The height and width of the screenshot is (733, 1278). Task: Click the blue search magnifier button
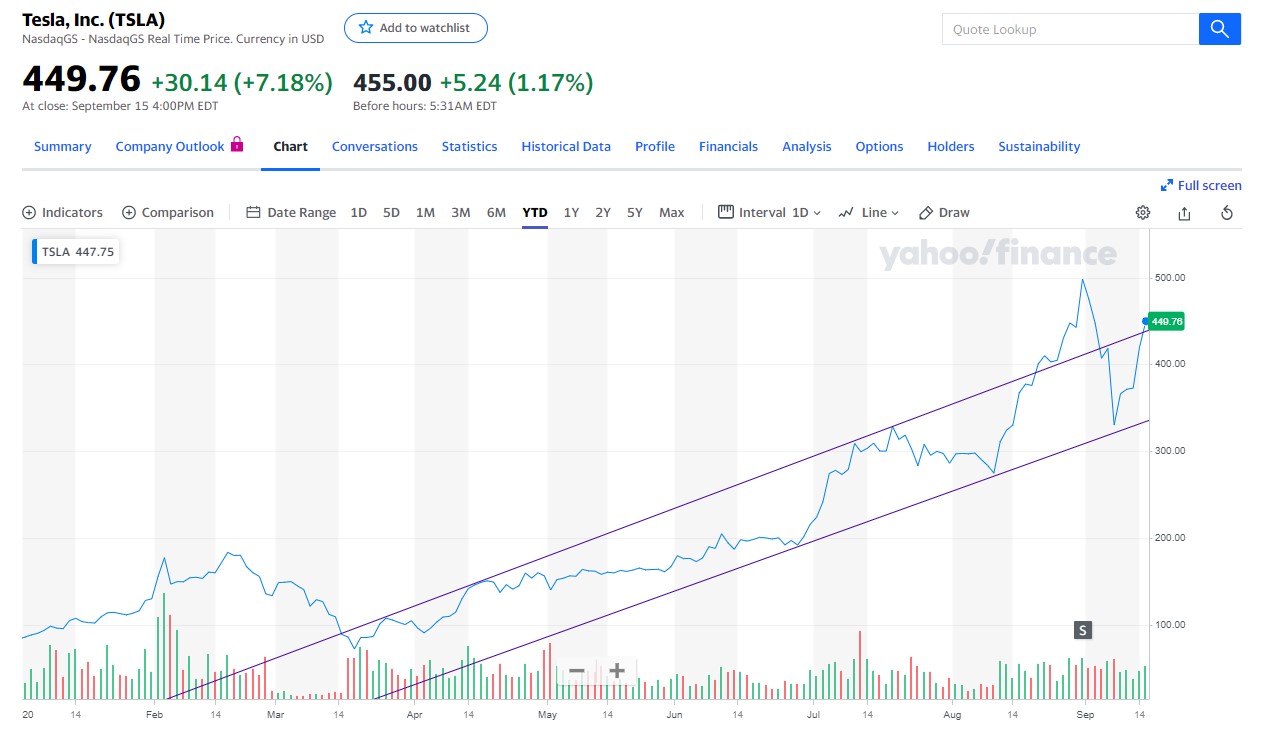point(1220,29)
